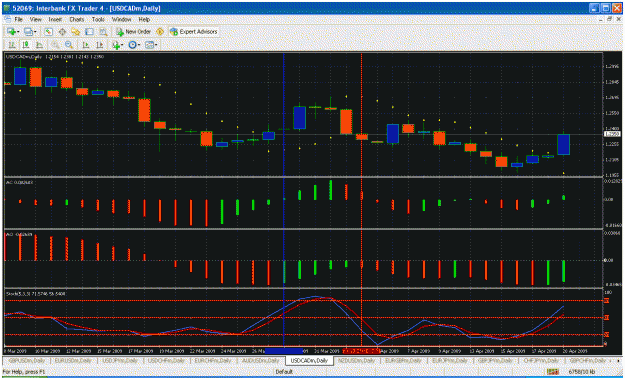Click the chart document icon in menu bar
The width and height of the screenshot is (625, 378).
(x=7, y=19)
